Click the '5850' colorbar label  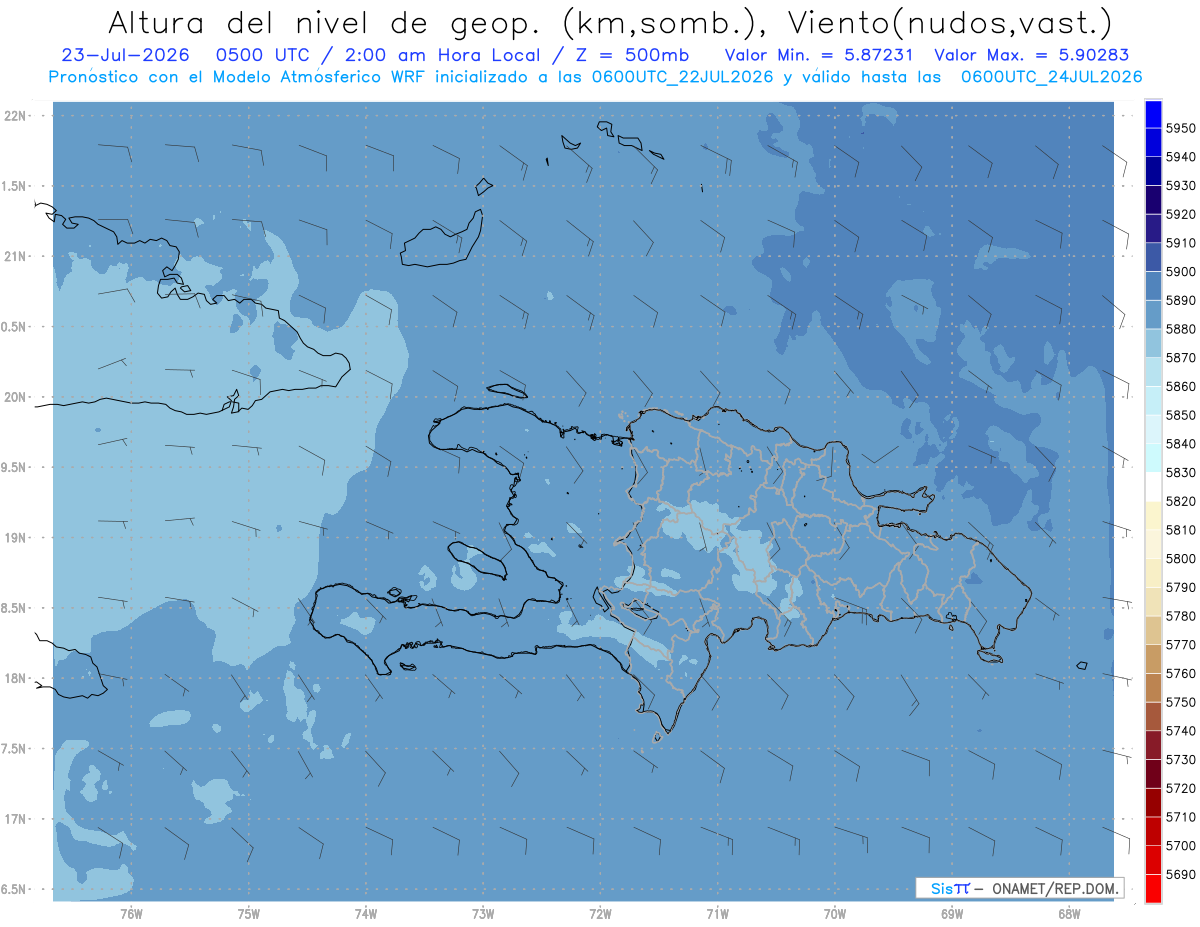point(1180,415)
